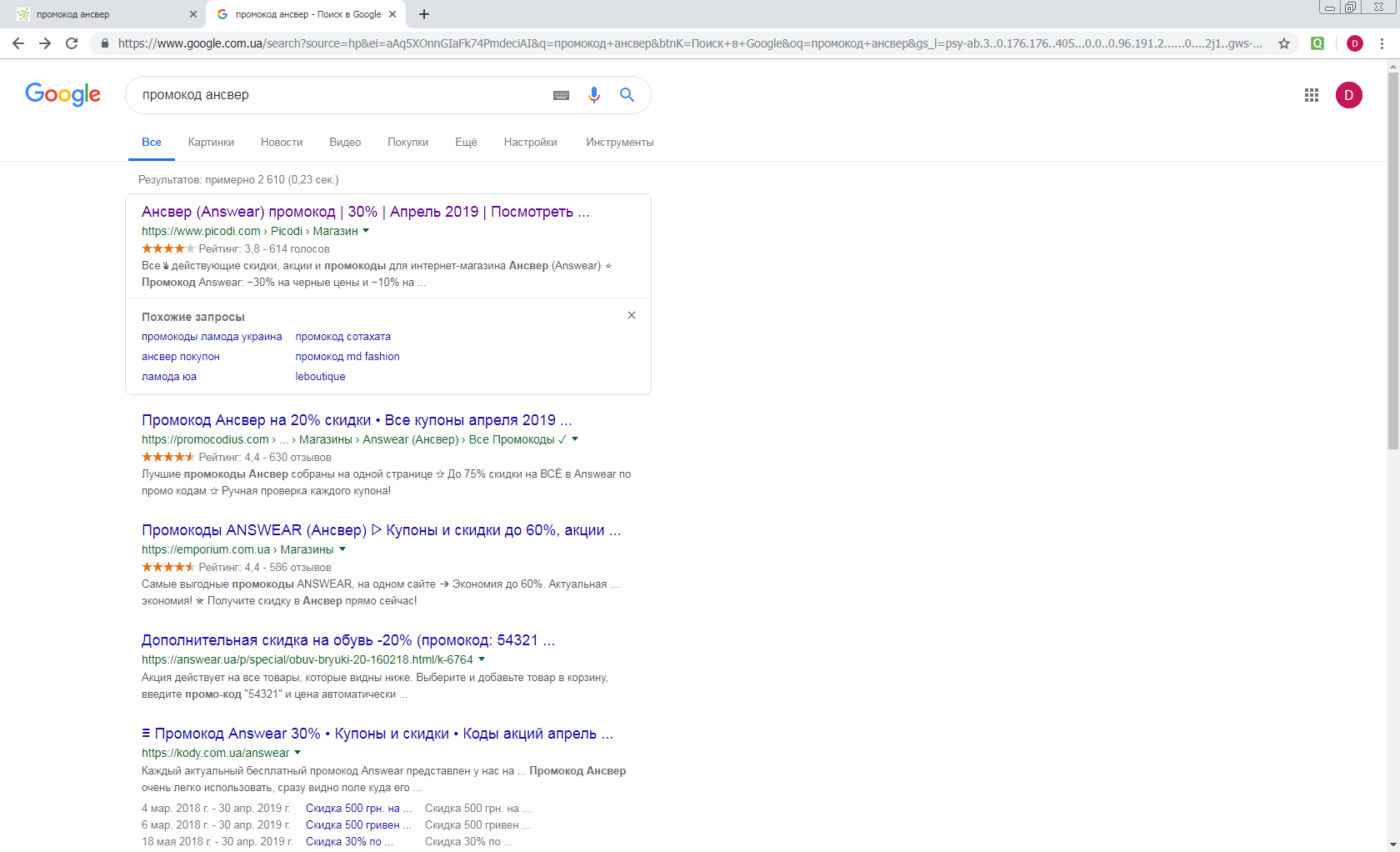1400x852 pixels.
Task: Expand the dropdown arrow next to the emporium.com.ua URL
Action: tap(342, 549)
